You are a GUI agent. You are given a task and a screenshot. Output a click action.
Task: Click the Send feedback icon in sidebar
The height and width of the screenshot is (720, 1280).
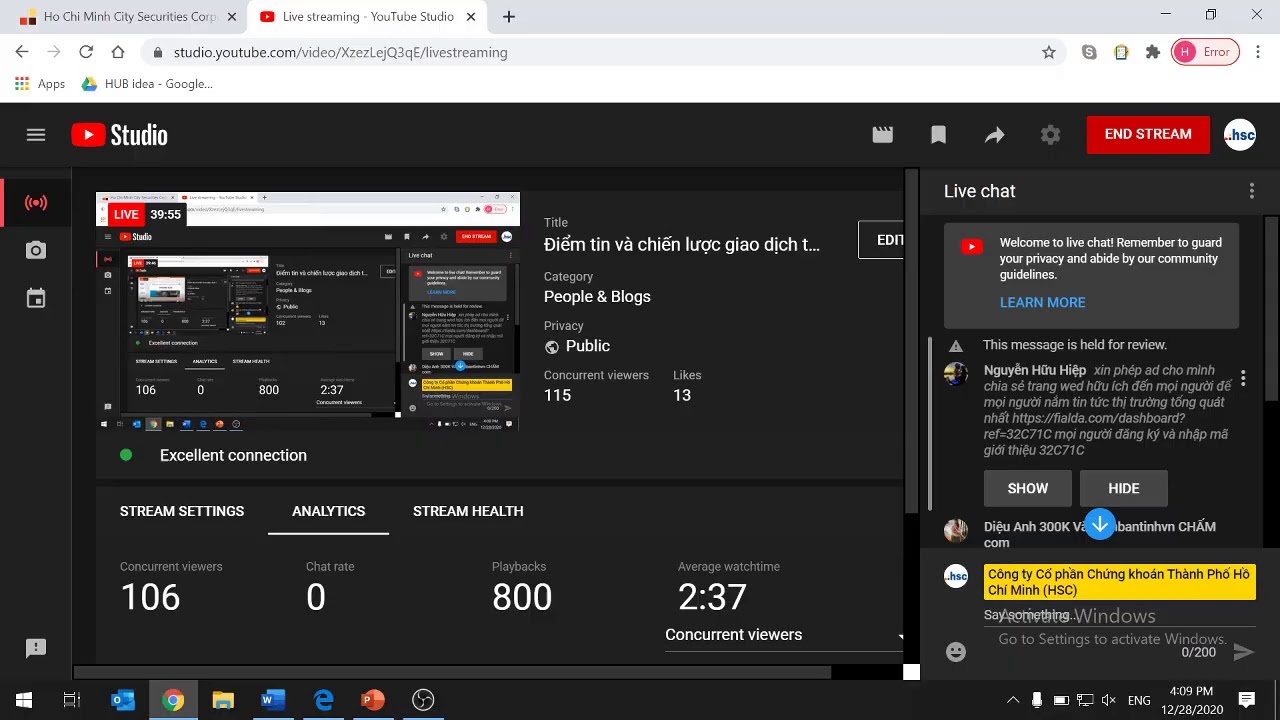coord(36,648)
